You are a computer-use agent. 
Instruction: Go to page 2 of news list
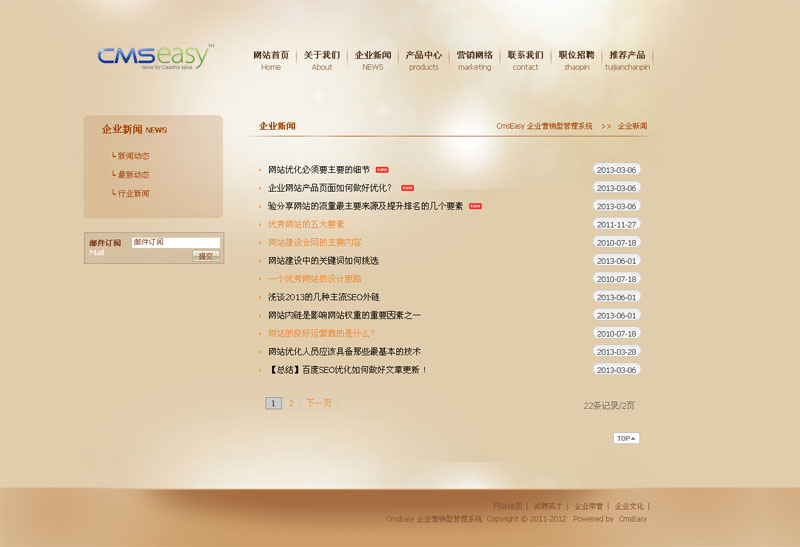[291, 403]
